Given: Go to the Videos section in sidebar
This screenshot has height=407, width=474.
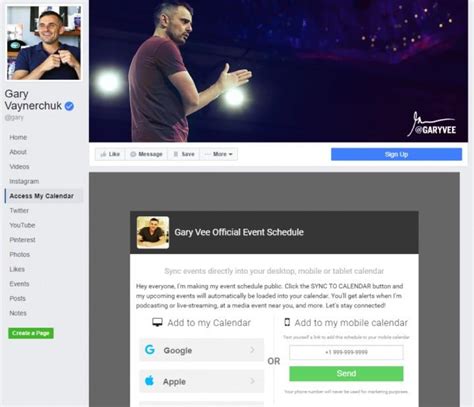Looking at the screenshot, I should (x=19, y=167).
